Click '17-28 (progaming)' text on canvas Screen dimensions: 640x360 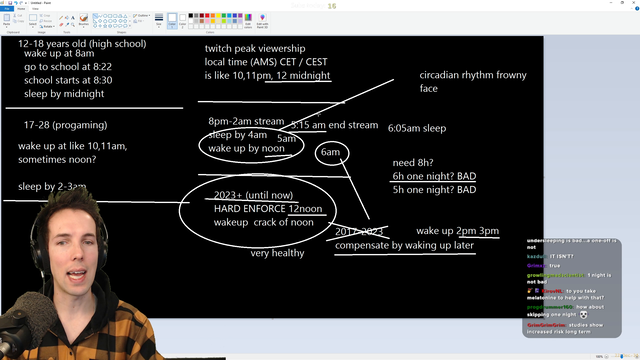pyautogui.click(x=65, y=125)
